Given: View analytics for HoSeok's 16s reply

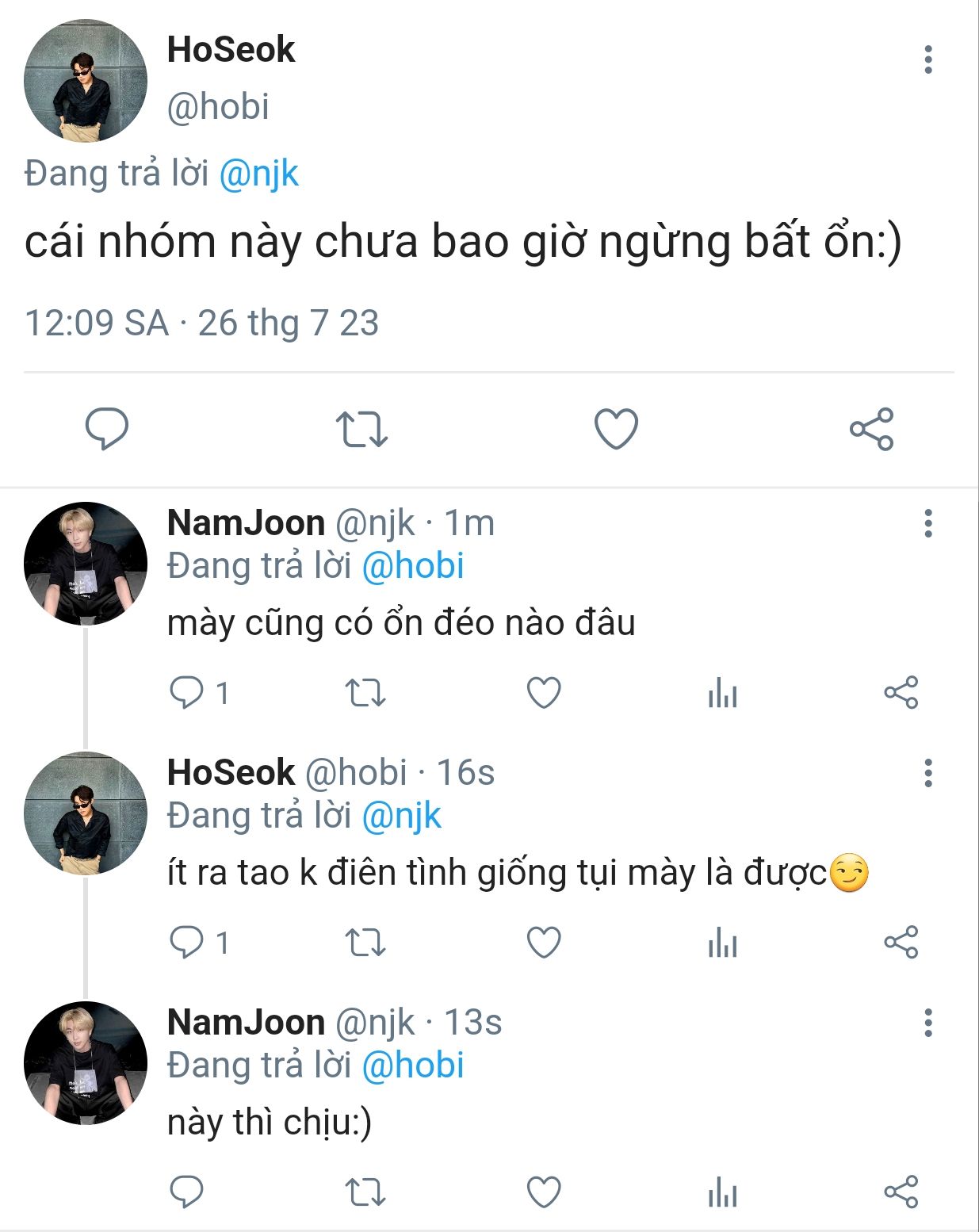Looking at the screenshot, I should (722, 943).
